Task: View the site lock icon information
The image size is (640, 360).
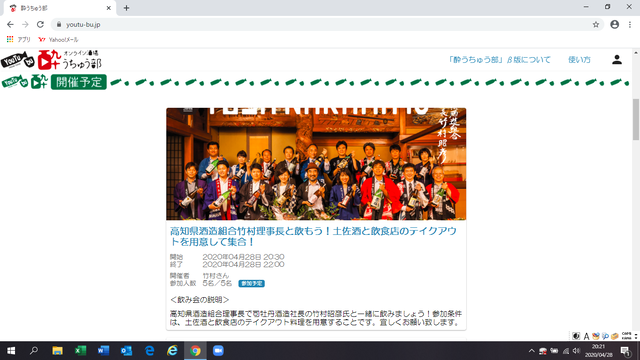Action: [59, 24]
